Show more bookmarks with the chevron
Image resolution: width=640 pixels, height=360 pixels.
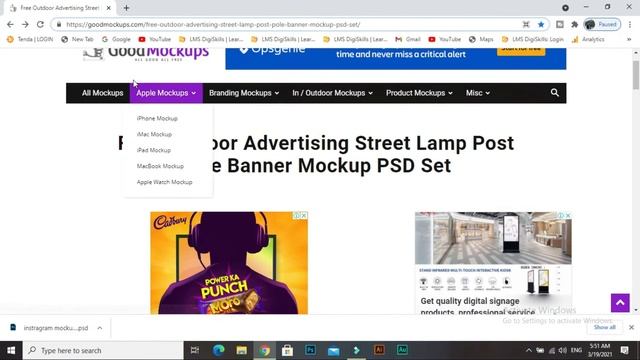pyautogui.click(x=629, y=39)
